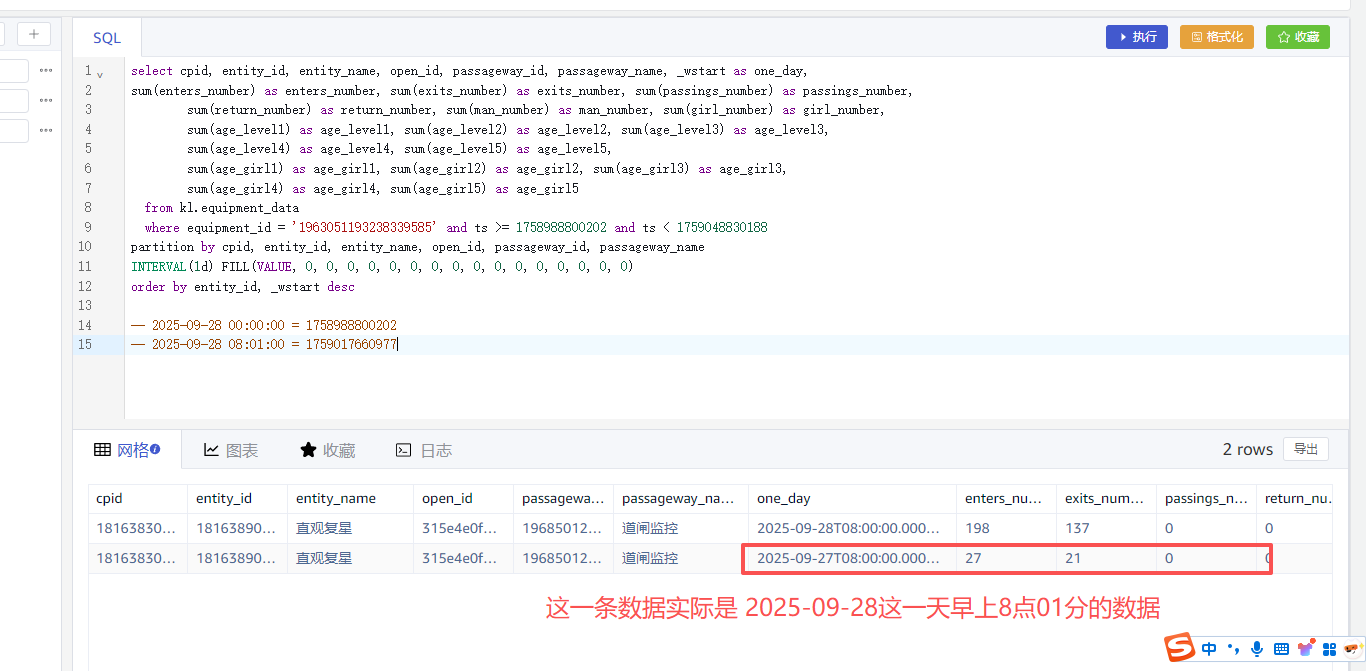Image resolution: width=1366 pixels, height=671 pixels.
Task: Click the 格式化 (Format) button
Action: point(1216,37)
